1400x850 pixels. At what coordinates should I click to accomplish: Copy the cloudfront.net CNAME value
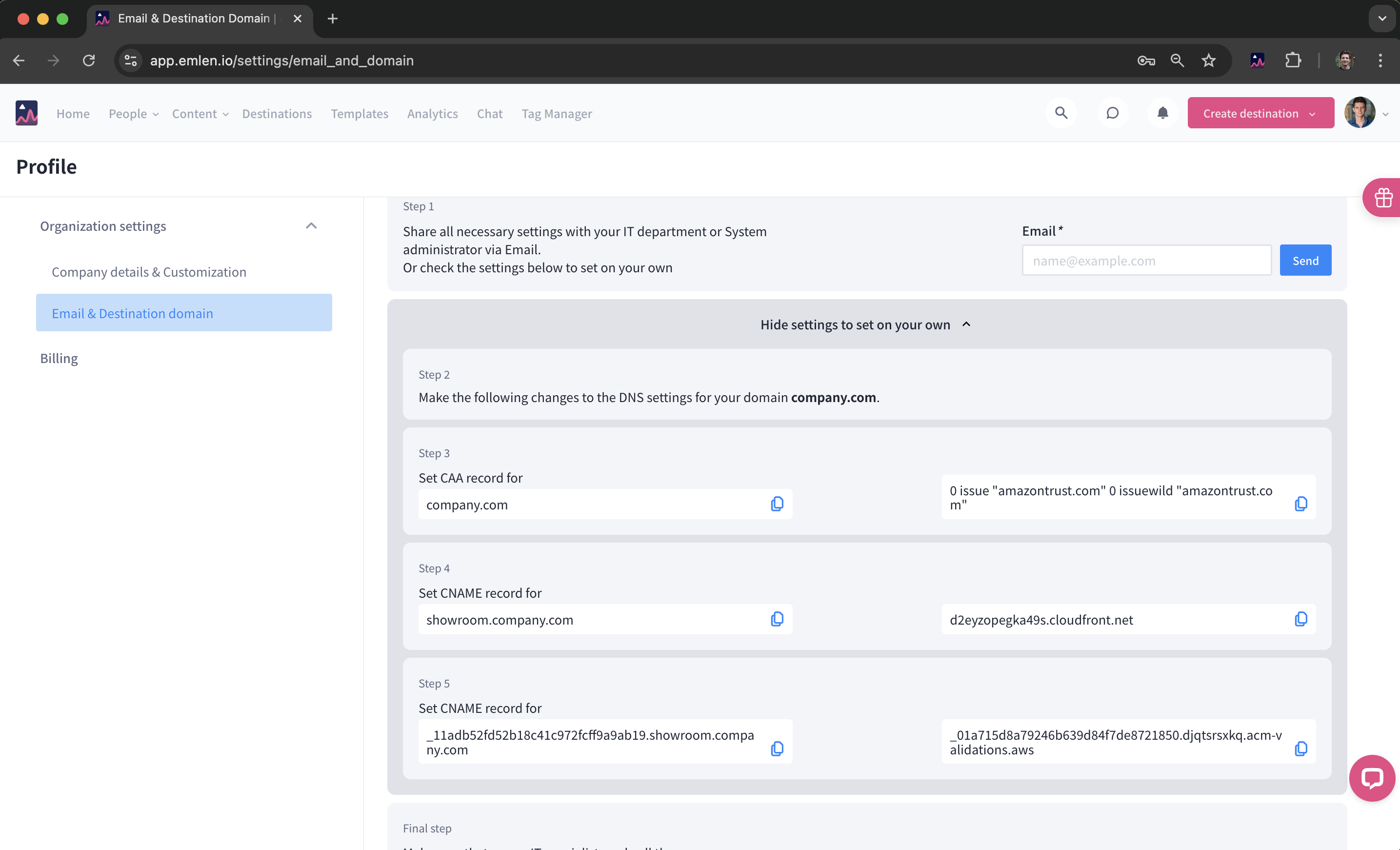pyautogui.click(x=1300, y=619)
